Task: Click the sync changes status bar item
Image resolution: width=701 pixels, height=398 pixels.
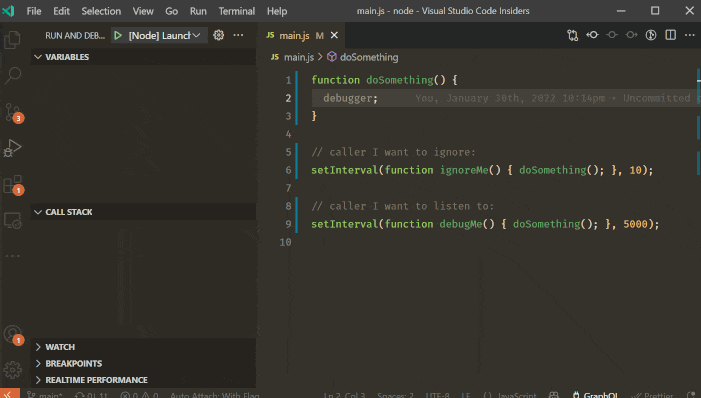Action: click(92, 394)
